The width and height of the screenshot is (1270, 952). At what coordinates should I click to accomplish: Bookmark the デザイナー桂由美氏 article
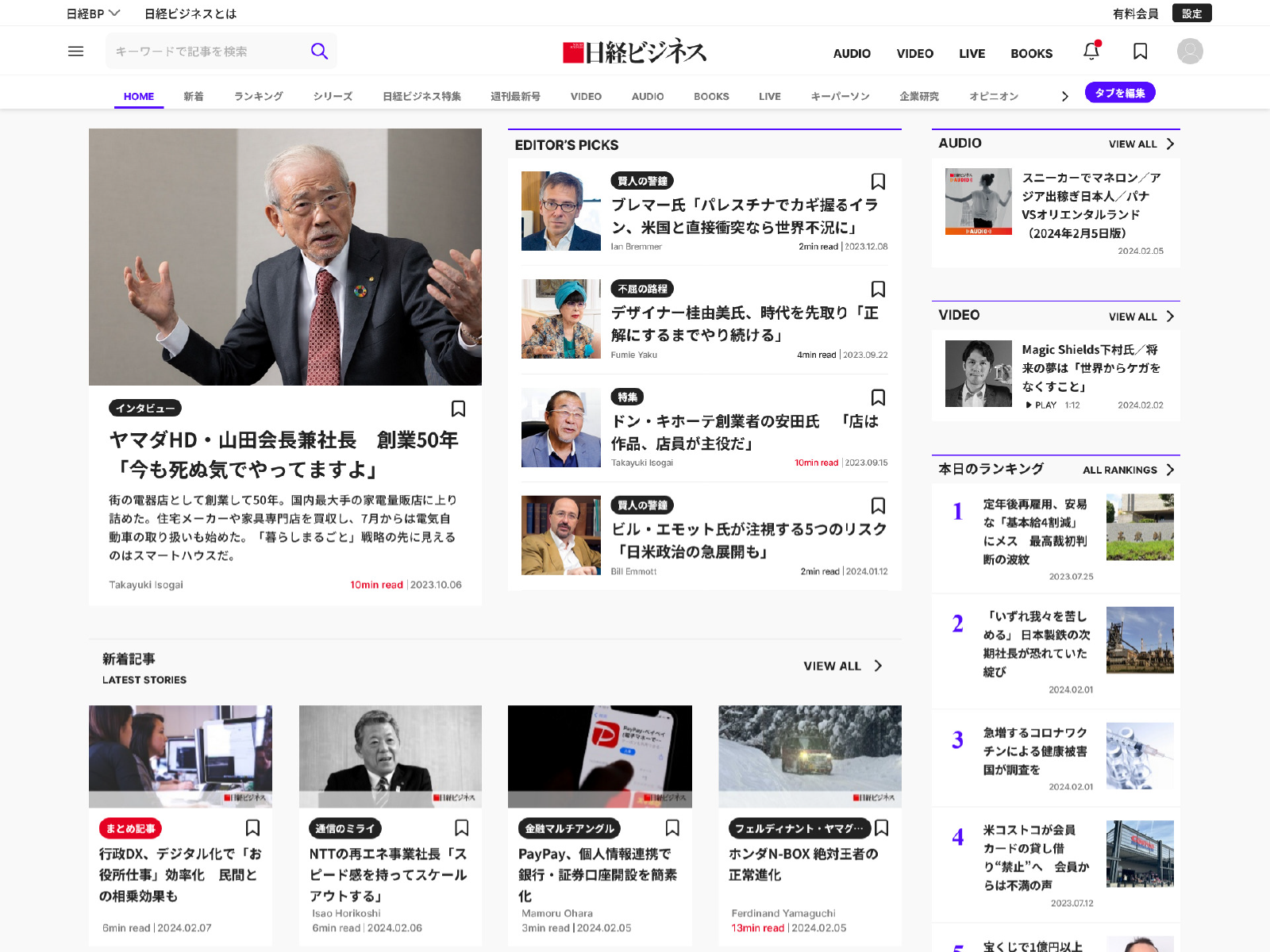pos(878,290)
